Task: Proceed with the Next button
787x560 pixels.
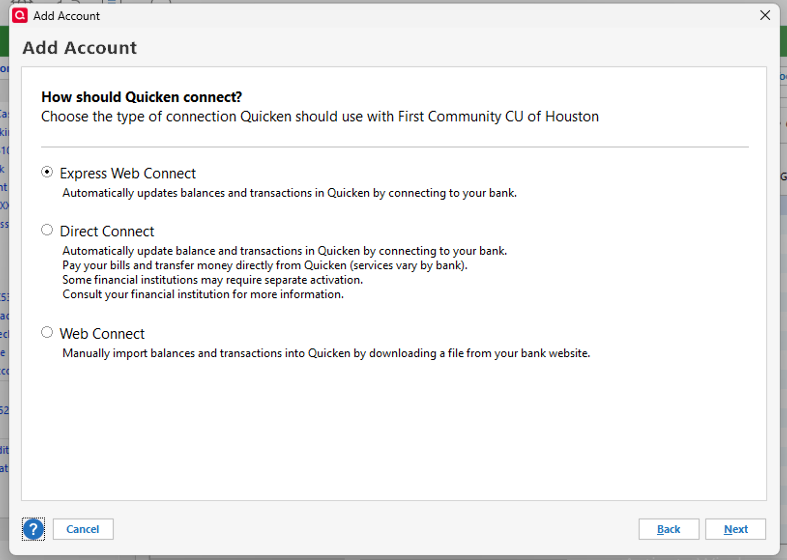Action: [735, 529]
